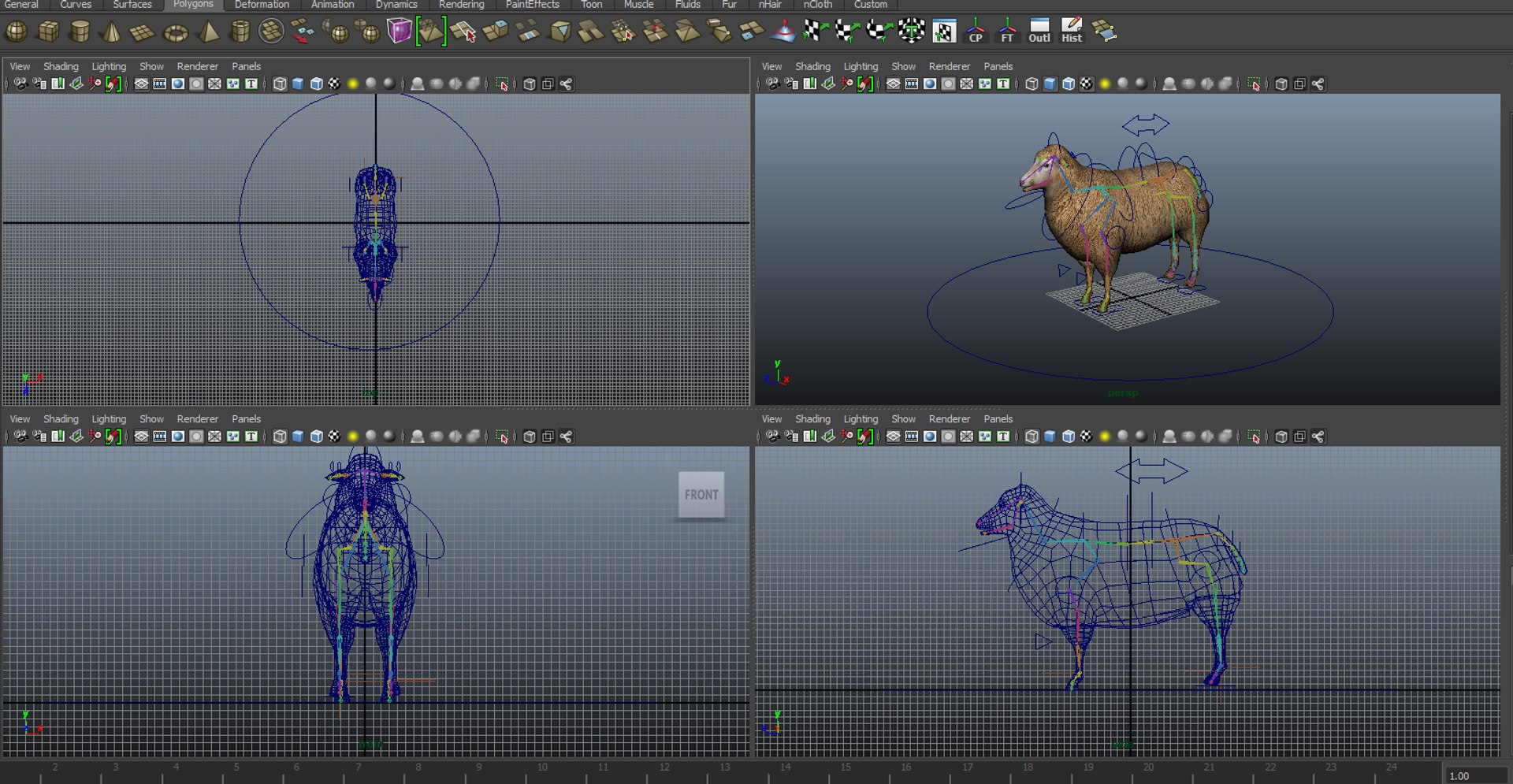Open the View menu of the perspective panel

coord(771,66)
